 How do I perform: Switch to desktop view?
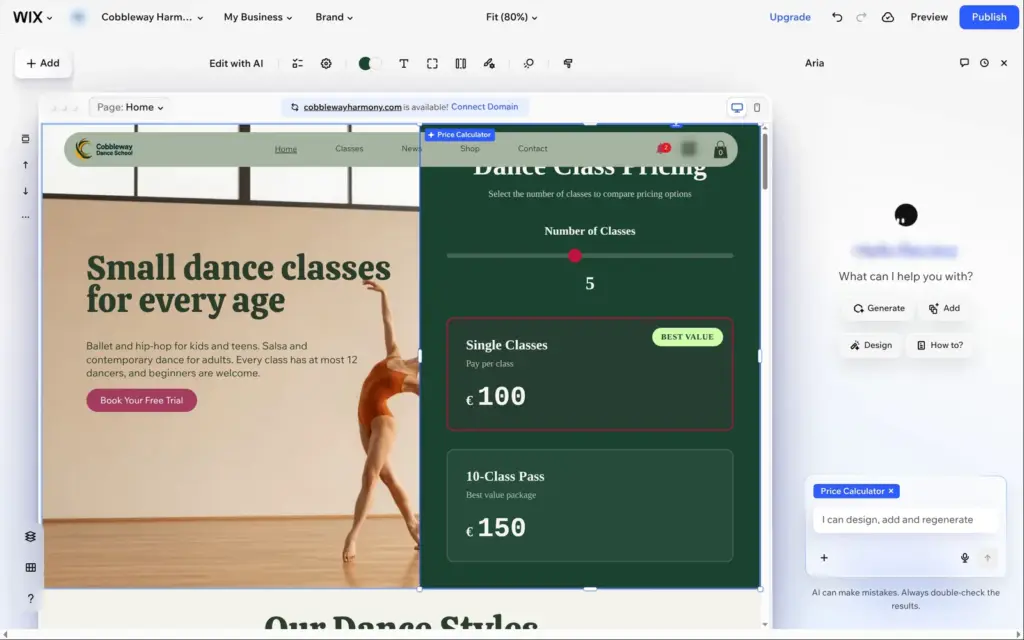tap(737, 108)
